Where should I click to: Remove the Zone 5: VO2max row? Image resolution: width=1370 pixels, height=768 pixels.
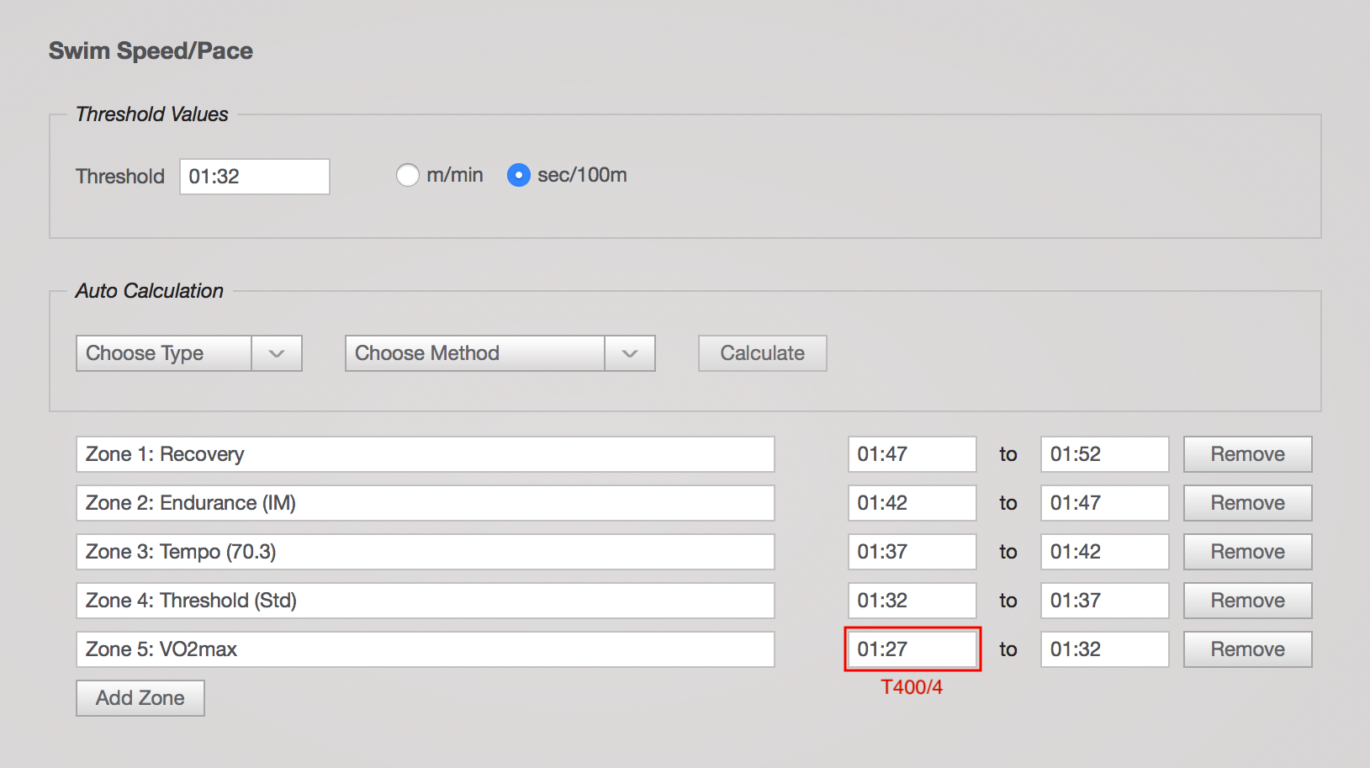click(x=1247, y=650)
